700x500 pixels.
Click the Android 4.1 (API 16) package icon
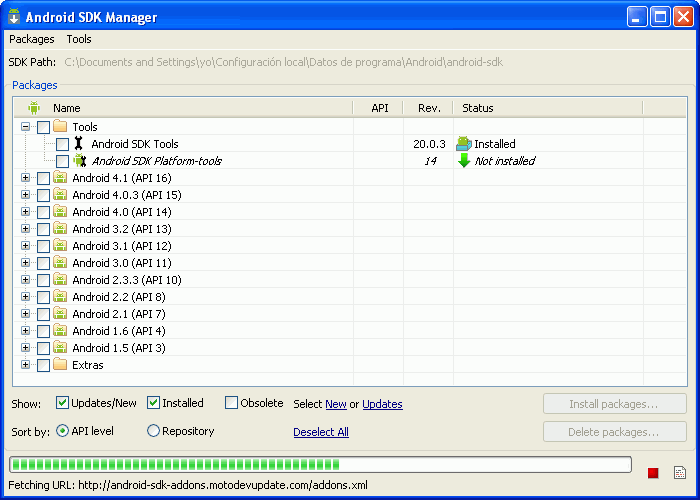point(60,177)
